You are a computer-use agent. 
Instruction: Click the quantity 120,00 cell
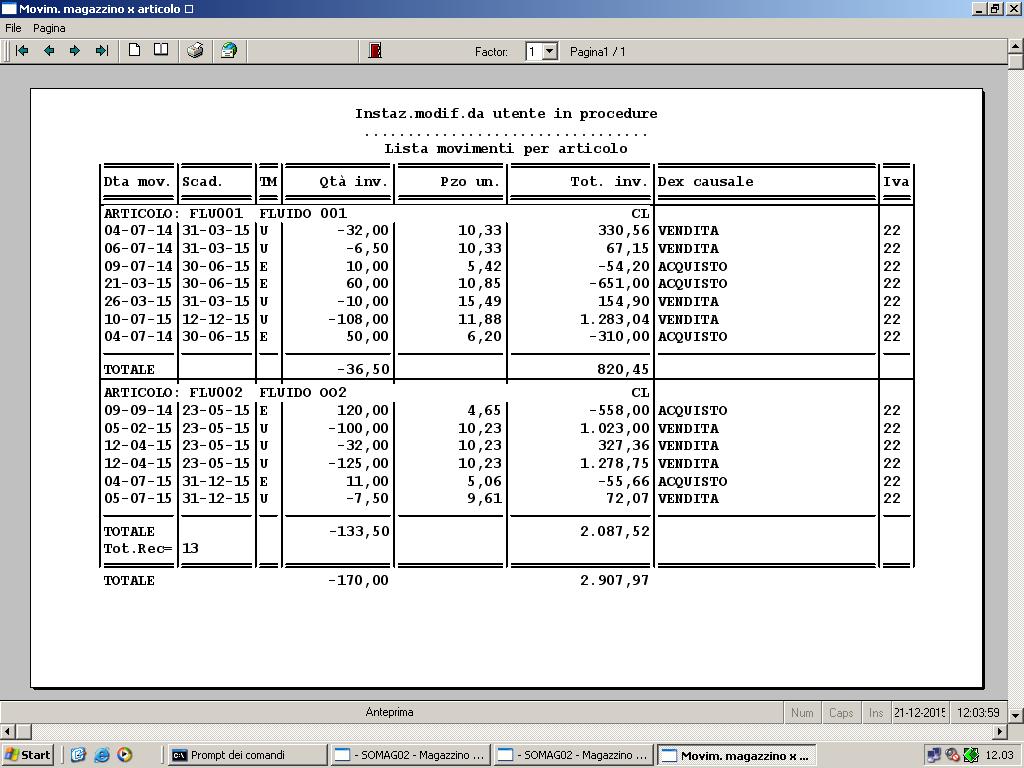point(362,411)
